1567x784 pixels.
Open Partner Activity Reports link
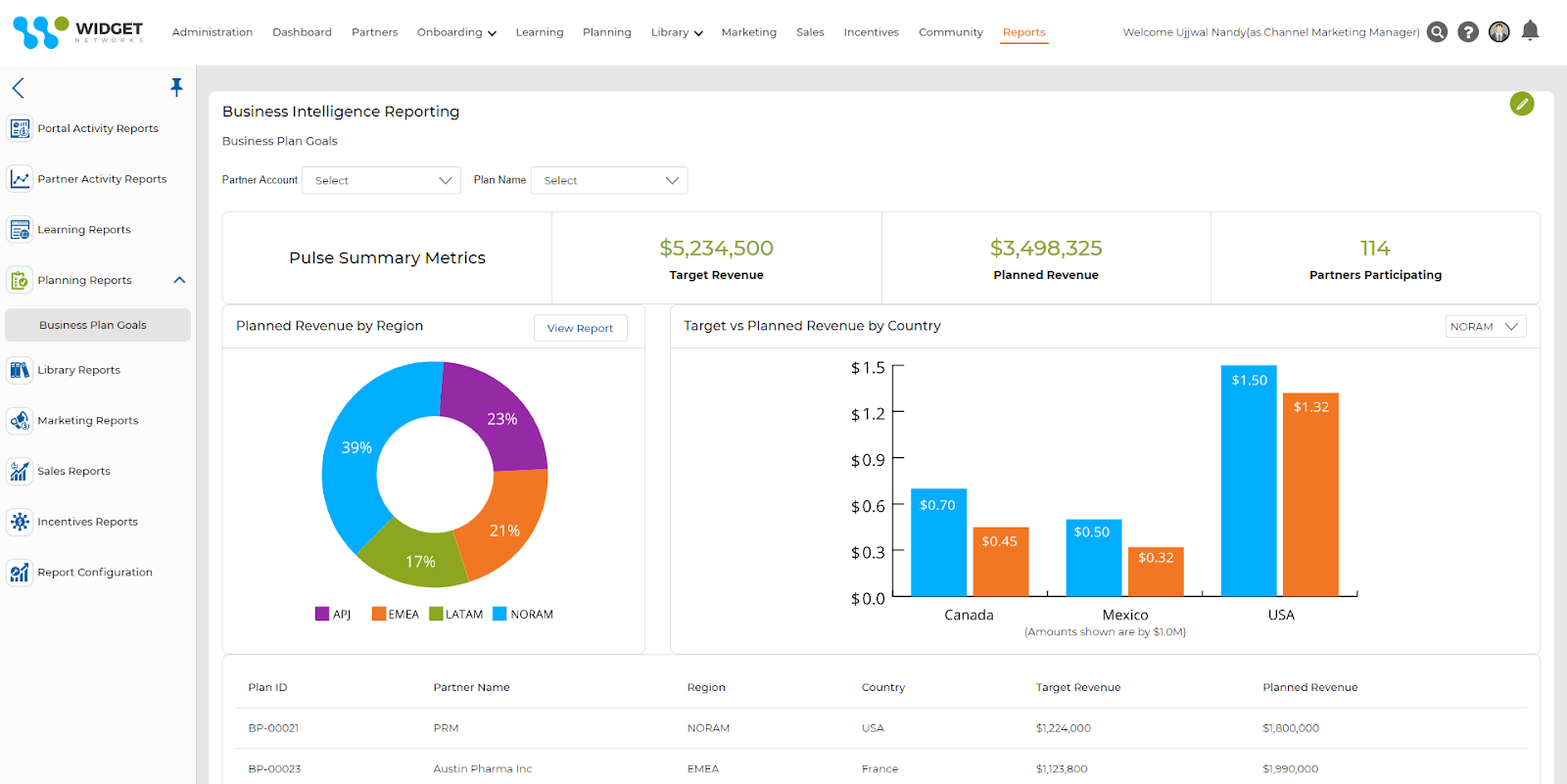pyautogui.click(x=102, y=179)
